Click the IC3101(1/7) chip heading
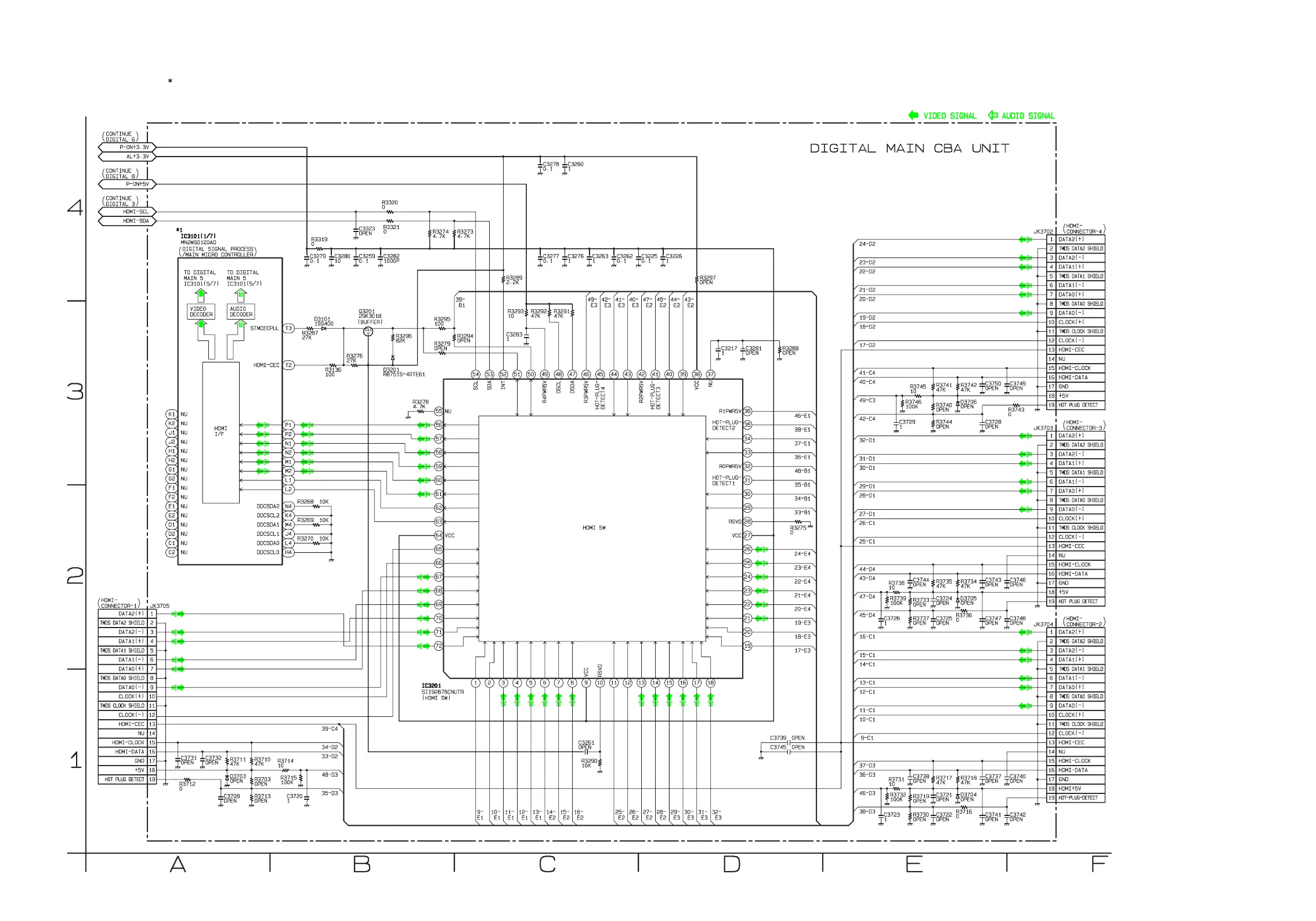This screenshot has width=1316, height=921. 198,236
